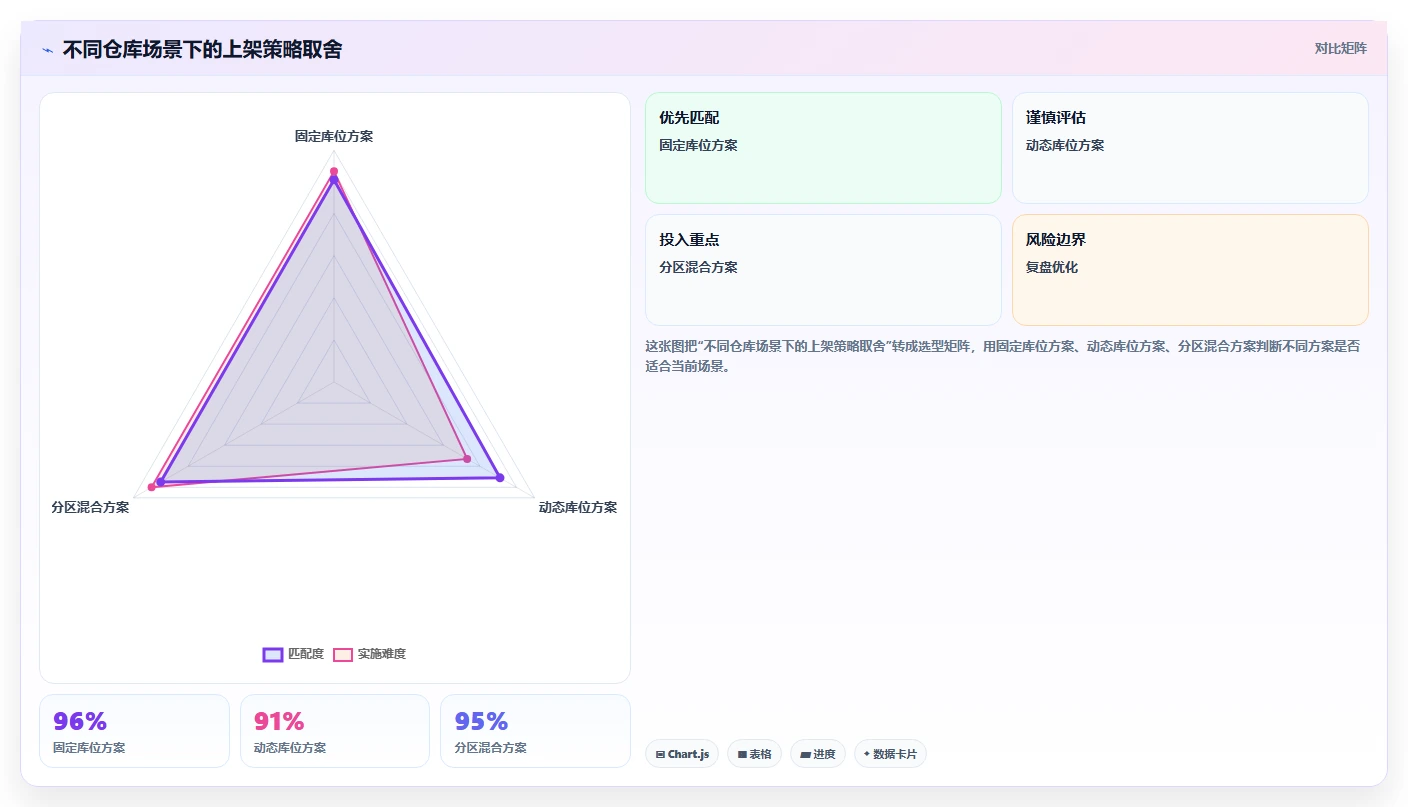Click the pink data point near 分区混合方案
Viewport: 1408px width, 807px height.
click(x=152, y=487)
